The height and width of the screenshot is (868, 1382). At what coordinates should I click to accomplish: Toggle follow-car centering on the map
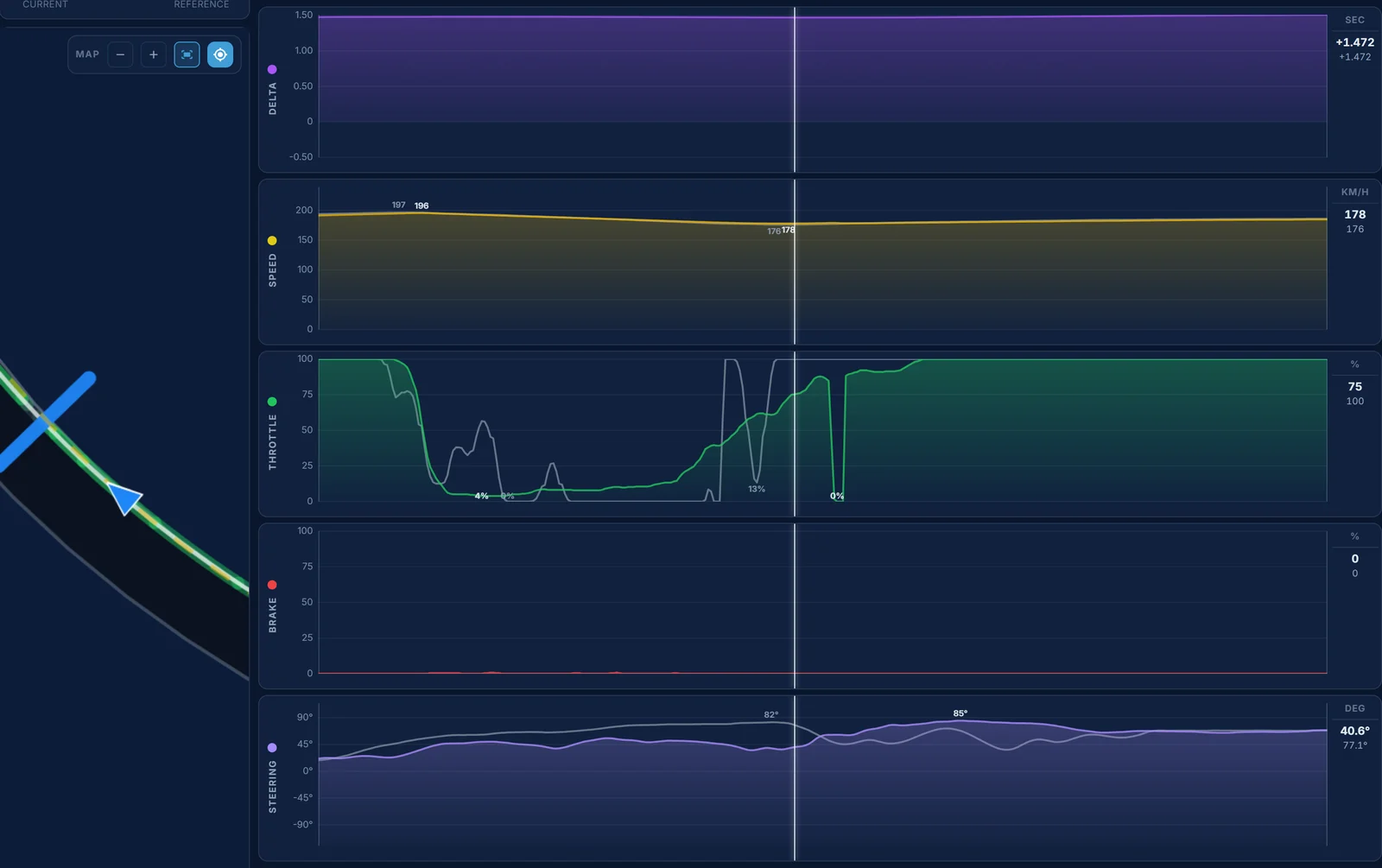[x=220, y=54]
